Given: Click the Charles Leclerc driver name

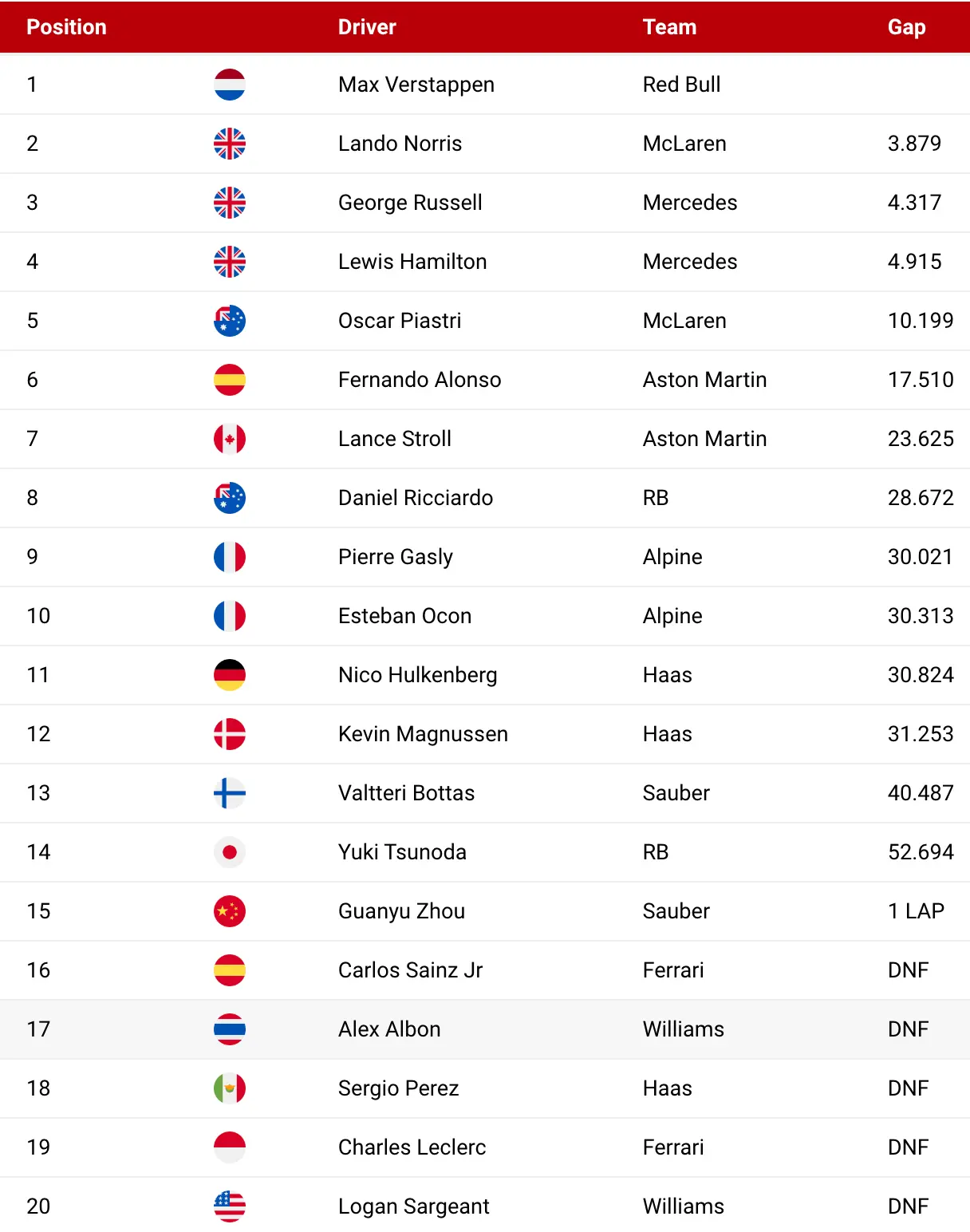Looking at the screenshot, I should [x=412, y=1147].
